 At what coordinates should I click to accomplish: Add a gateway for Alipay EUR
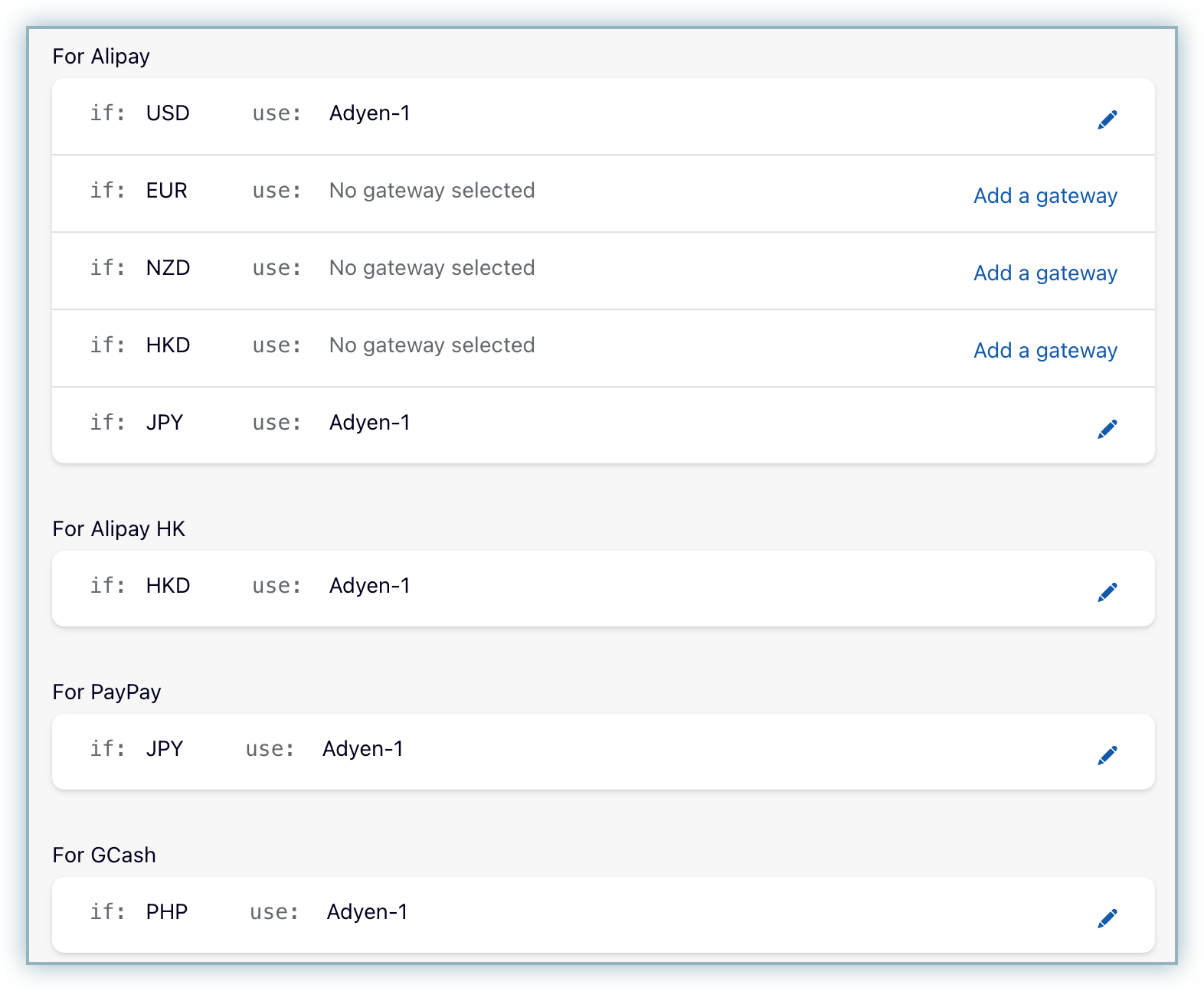coord(1045,196)
